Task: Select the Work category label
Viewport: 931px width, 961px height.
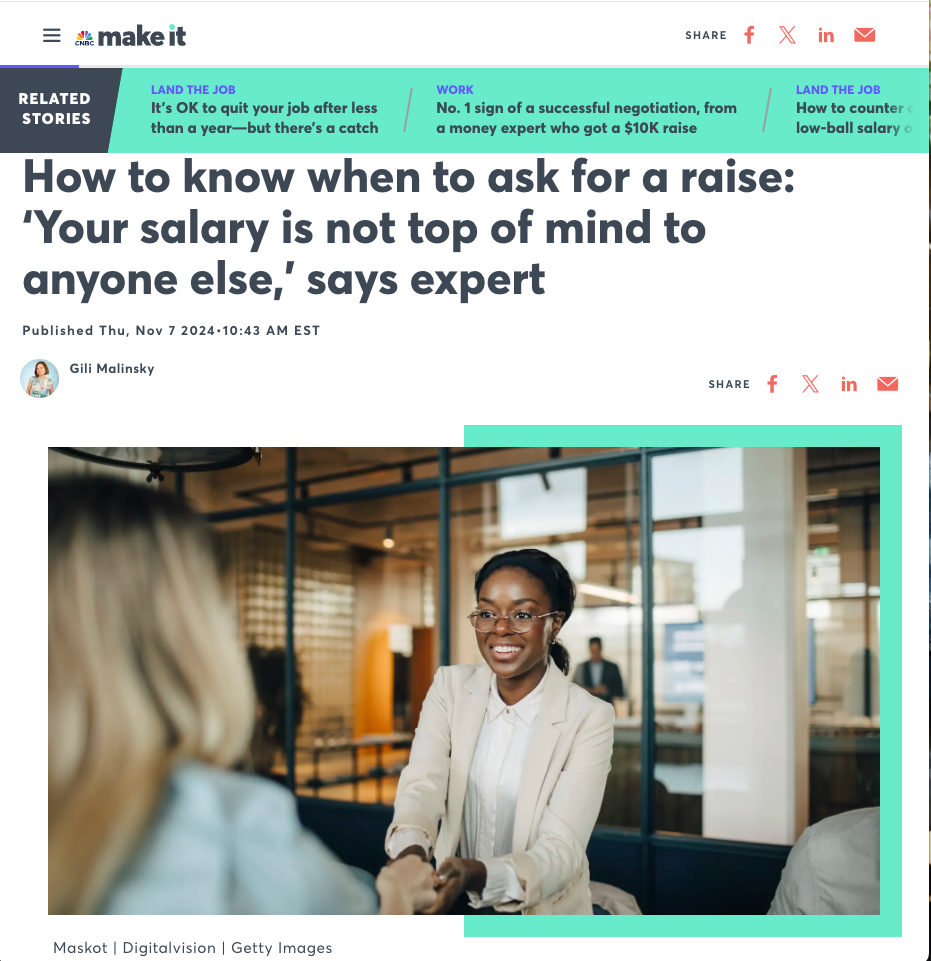Action: click(455, 89)
